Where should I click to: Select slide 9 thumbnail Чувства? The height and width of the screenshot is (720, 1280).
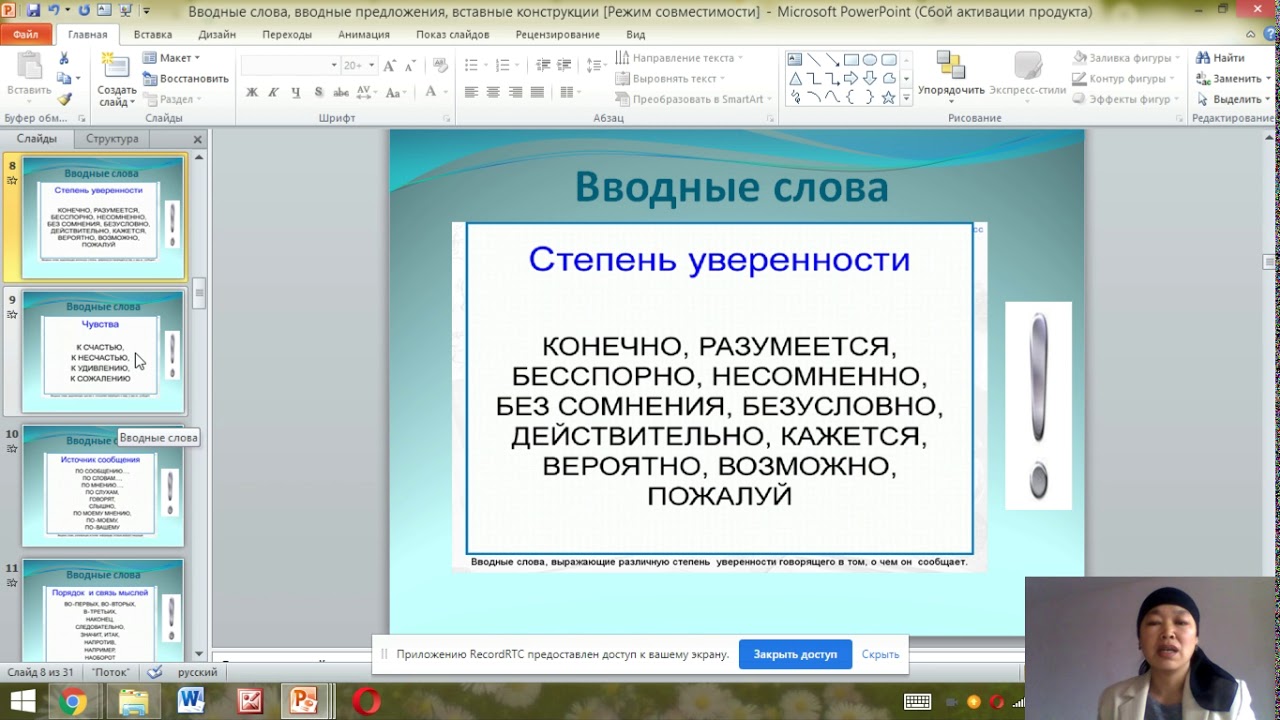tap(103, 352)
